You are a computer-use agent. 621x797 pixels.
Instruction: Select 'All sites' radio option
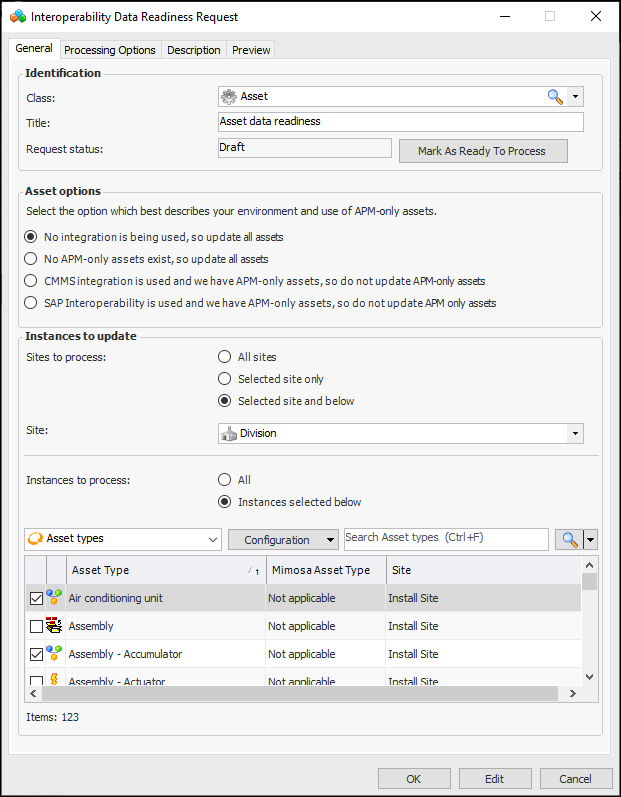225,357
